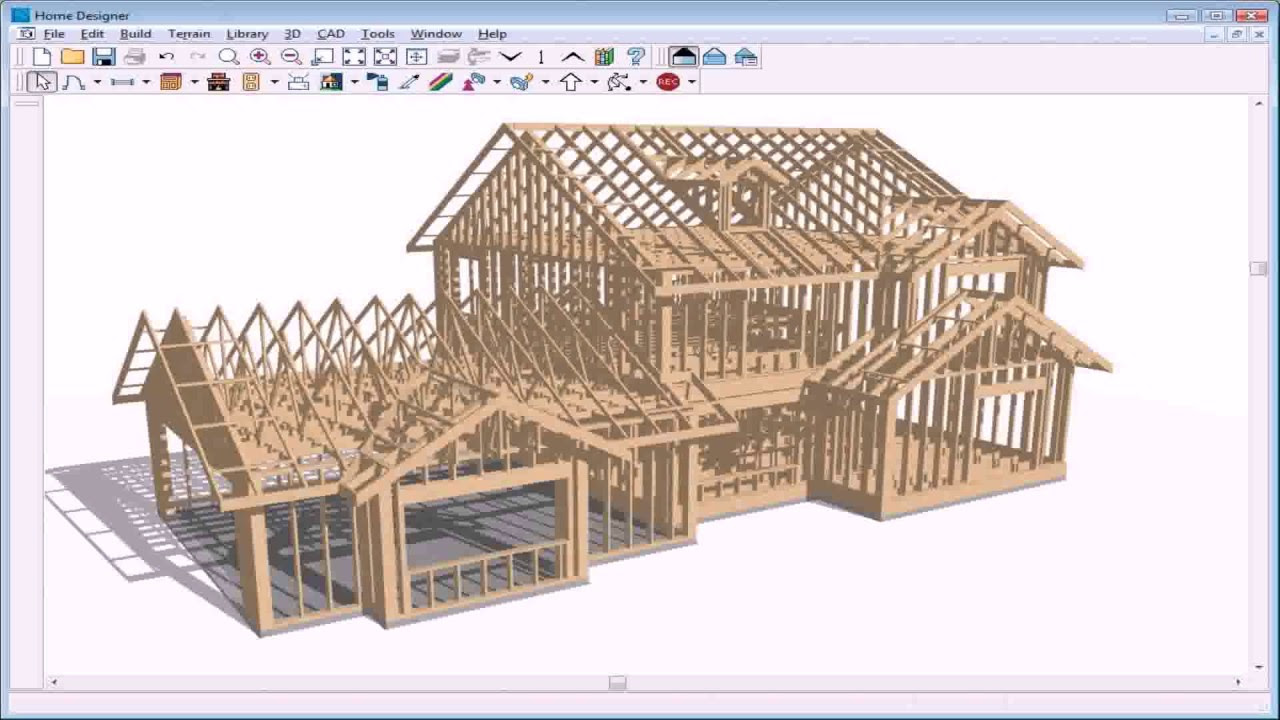1280x720 pixels.
Task: Select the spray can Material Painter
Action: [x=378, y=82]
